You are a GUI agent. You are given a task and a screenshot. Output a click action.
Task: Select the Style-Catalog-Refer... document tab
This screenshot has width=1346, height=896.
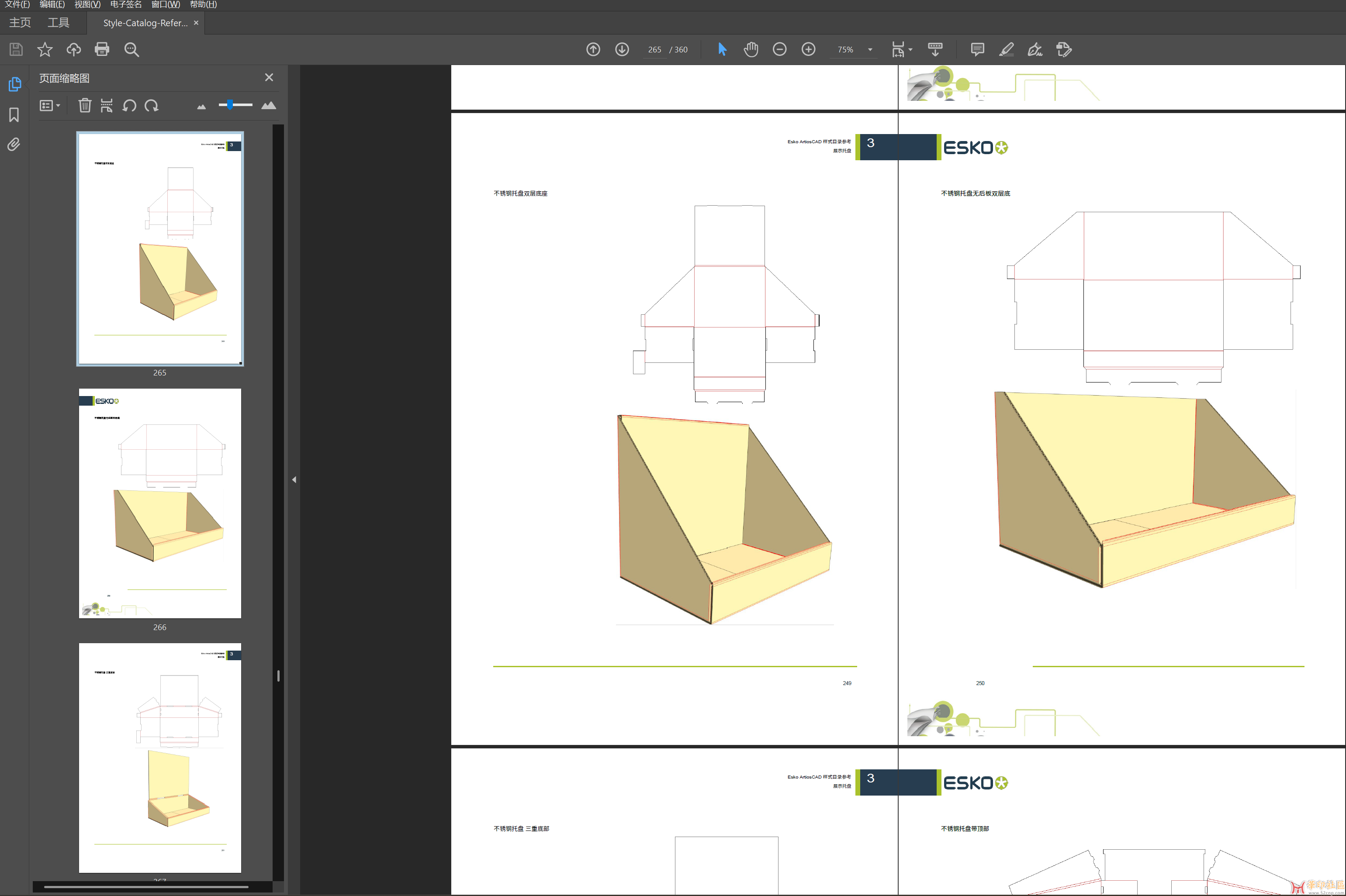[x=145, y=23]
